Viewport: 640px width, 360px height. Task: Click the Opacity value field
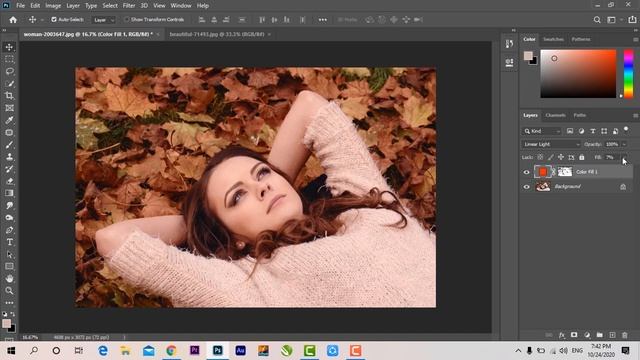[x=612, y=144]
